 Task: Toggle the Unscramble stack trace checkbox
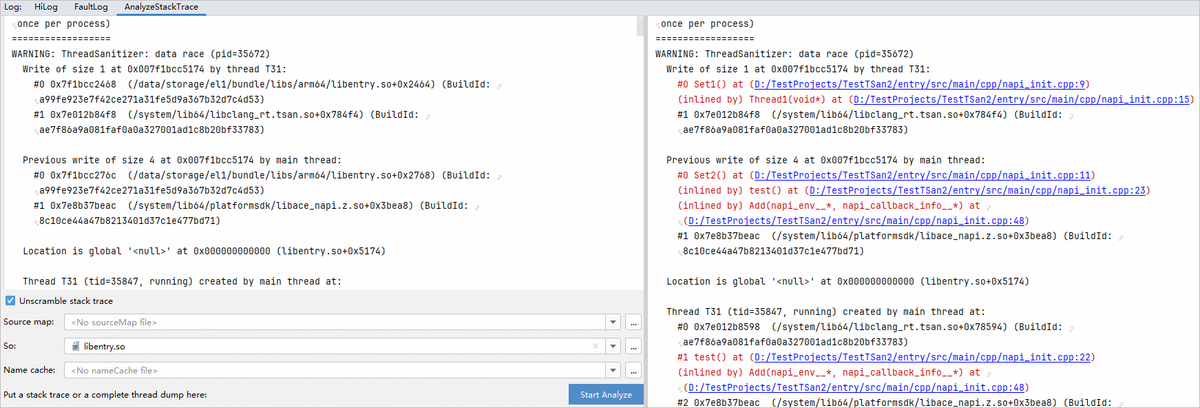(10, 301)
